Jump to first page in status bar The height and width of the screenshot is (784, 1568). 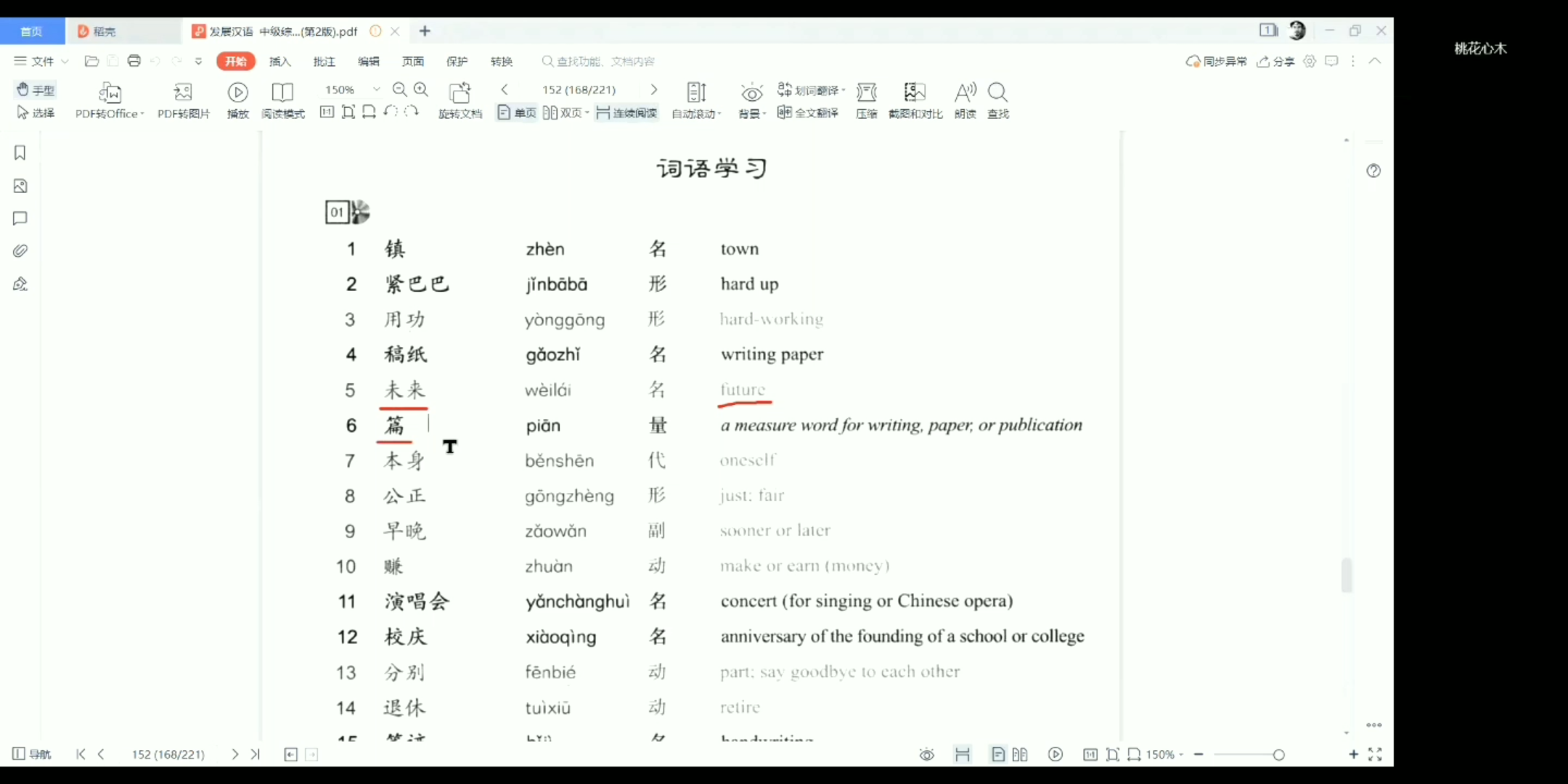point(81,754)
